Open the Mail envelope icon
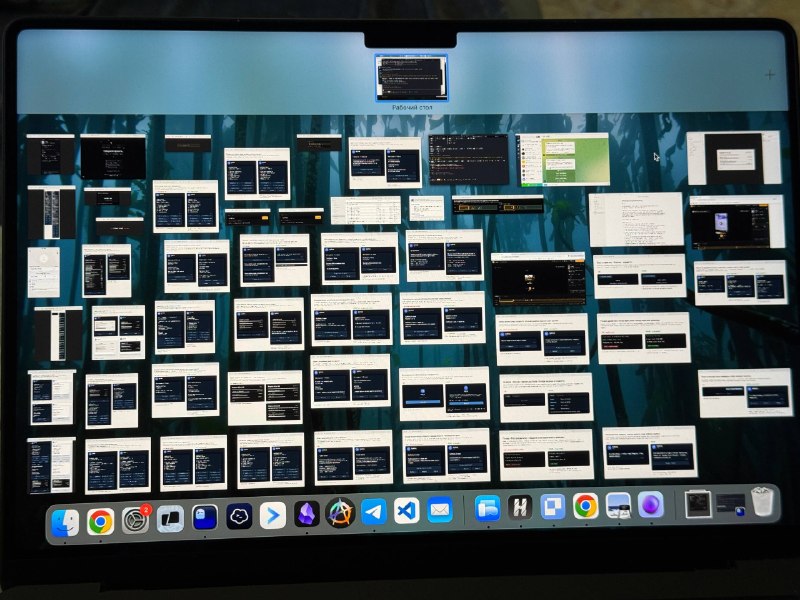 (x=439, y=510)
